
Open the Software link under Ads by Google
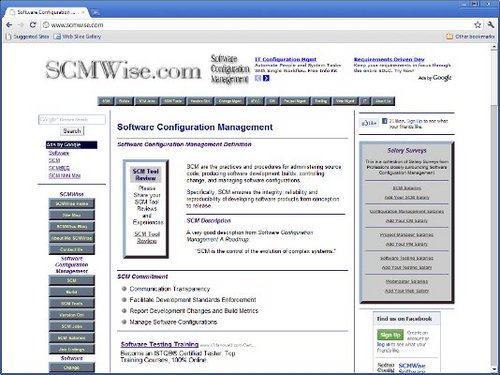coord(59,153)
